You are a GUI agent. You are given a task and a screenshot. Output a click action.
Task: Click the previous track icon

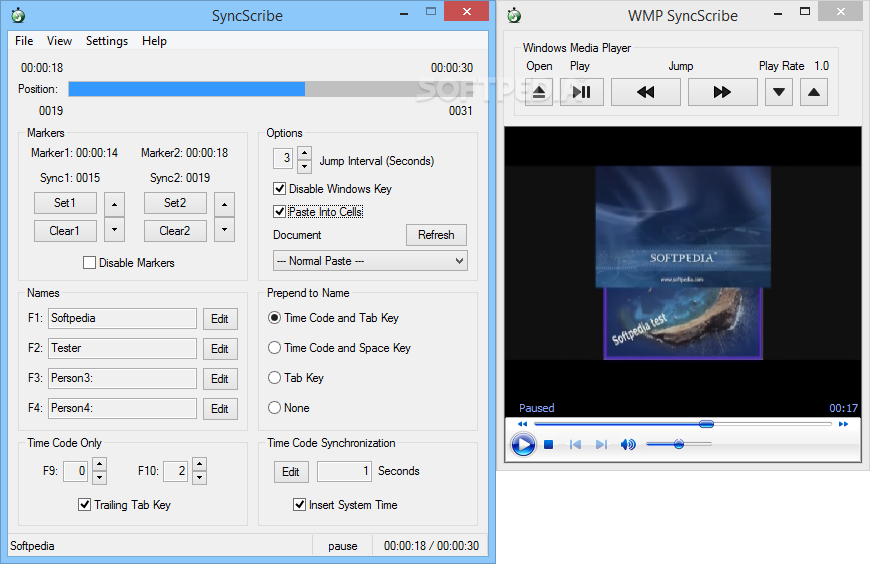[x=575, y=445]
